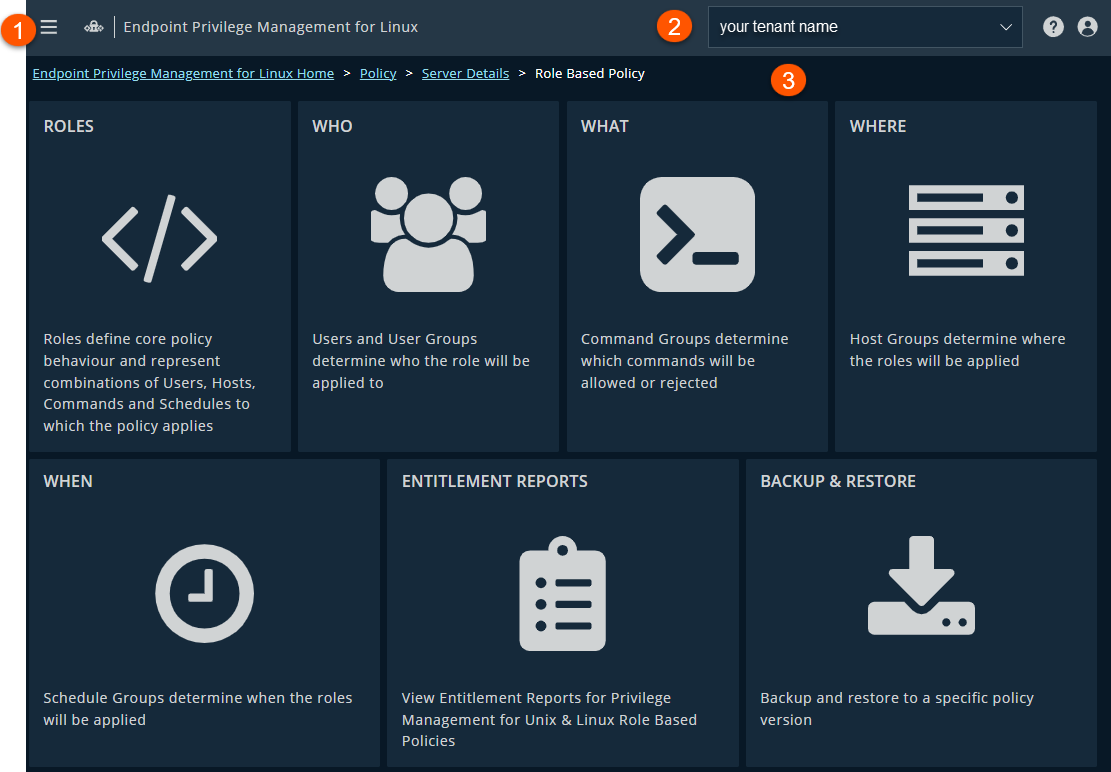Click the Where server stack icon

pos(966,230)
